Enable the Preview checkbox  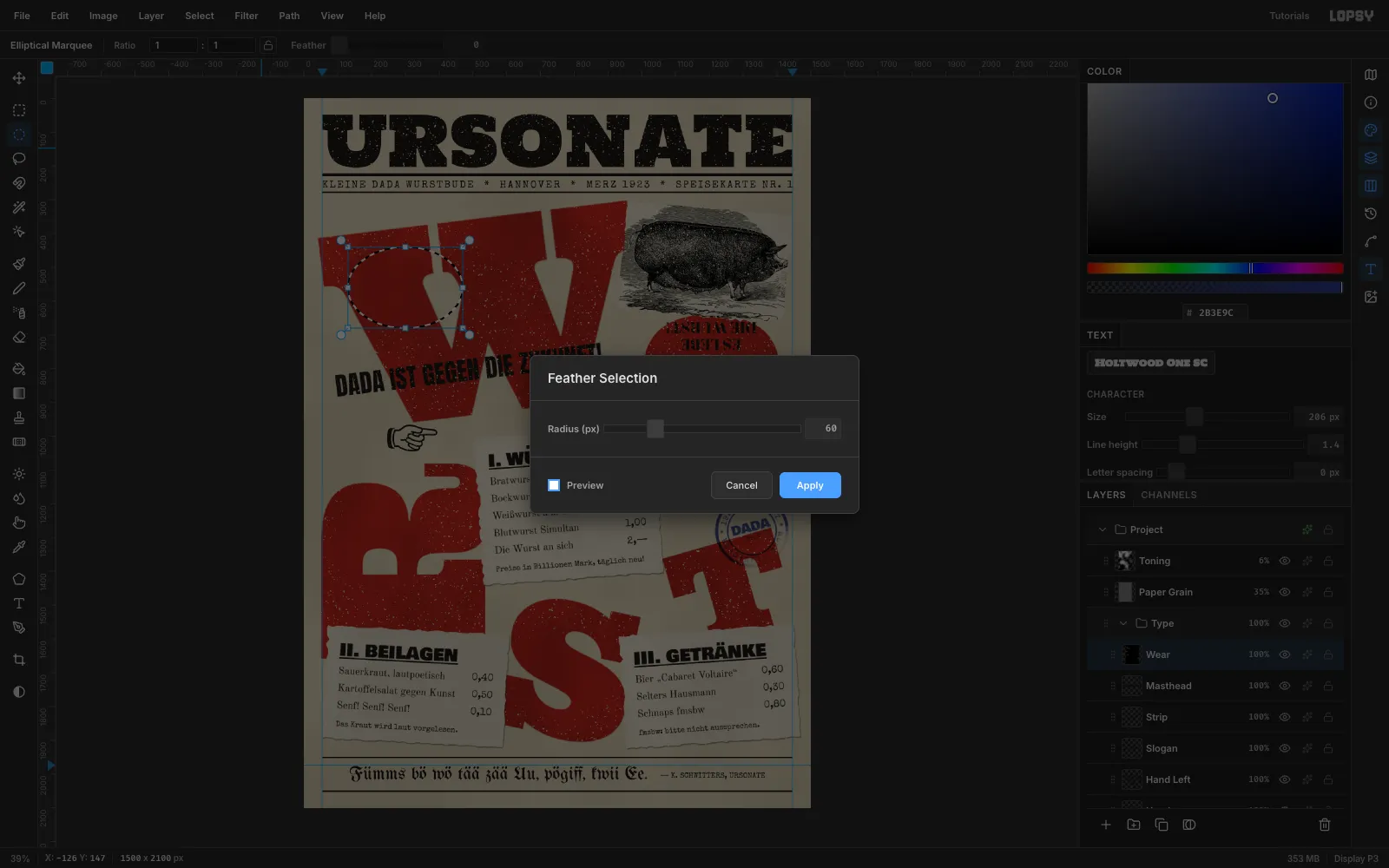(x=554, y=485)
